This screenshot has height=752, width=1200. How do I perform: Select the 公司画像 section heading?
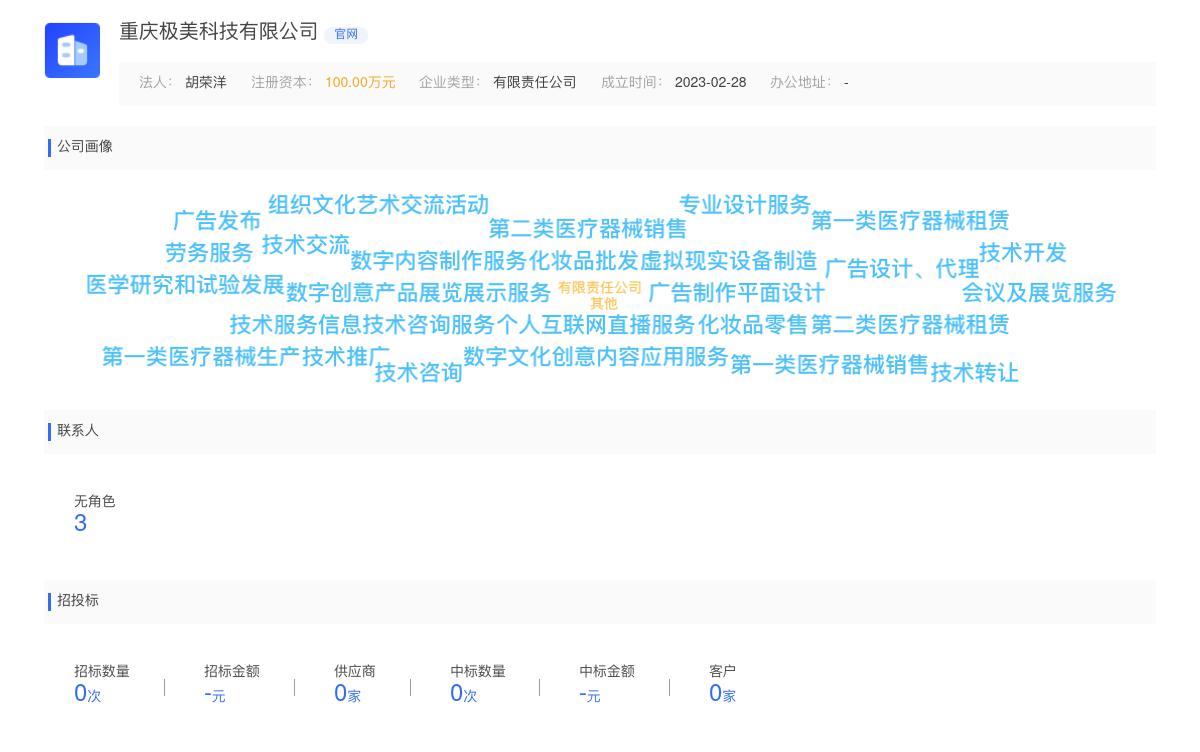pyautogui.click(x=85, y=146)
